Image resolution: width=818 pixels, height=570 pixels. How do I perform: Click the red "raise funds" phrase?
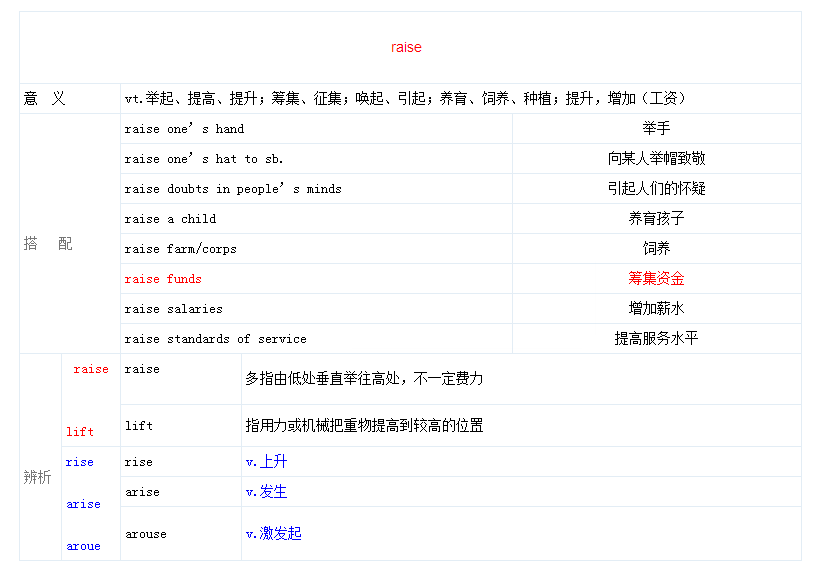pos(163,279)
